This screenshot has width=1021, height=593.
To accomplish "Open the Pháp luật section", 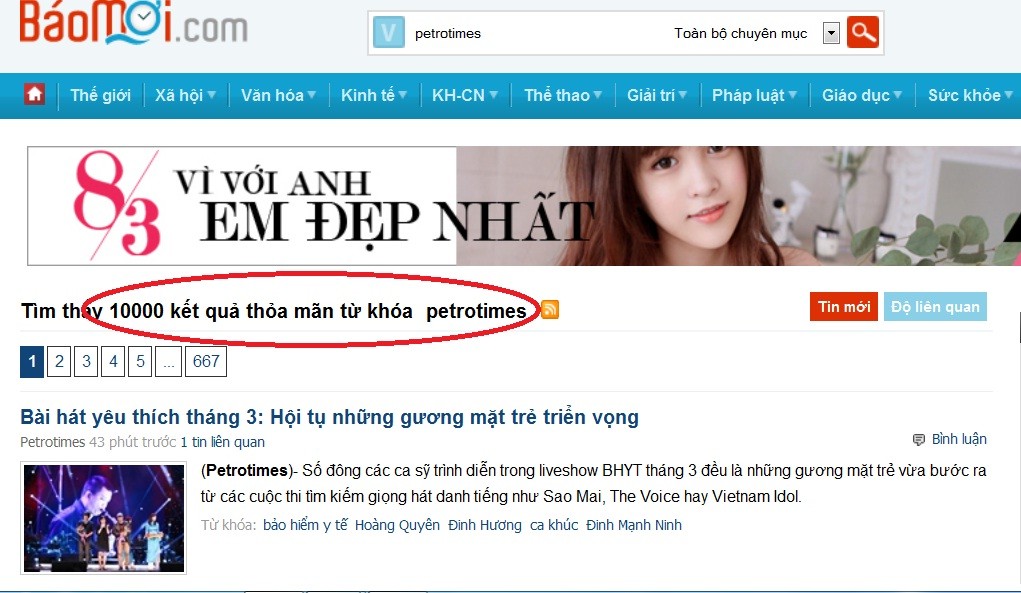I will [748, 95].
